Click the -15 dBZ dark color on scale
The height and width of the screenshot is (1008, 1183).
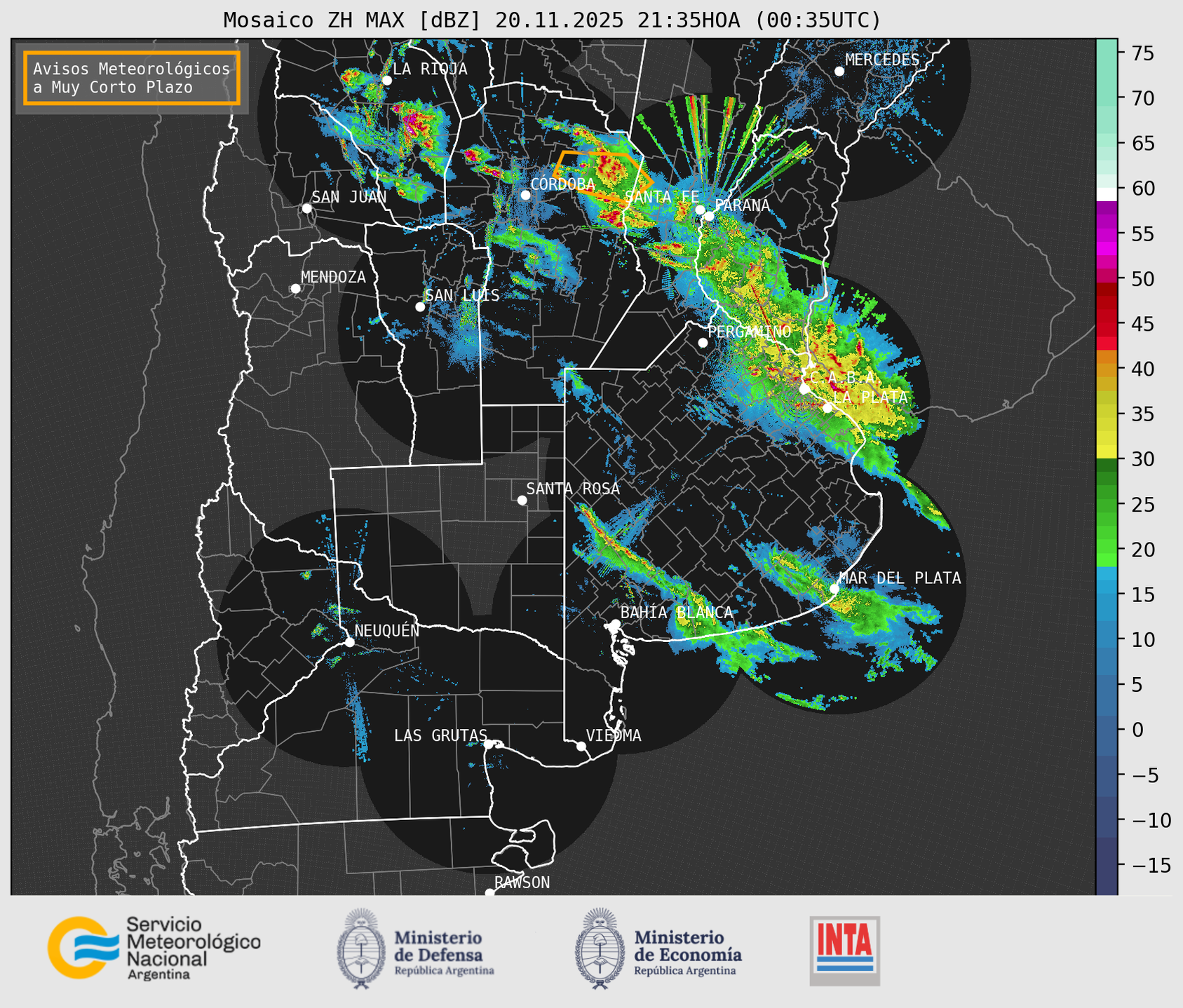point(1107,866)
